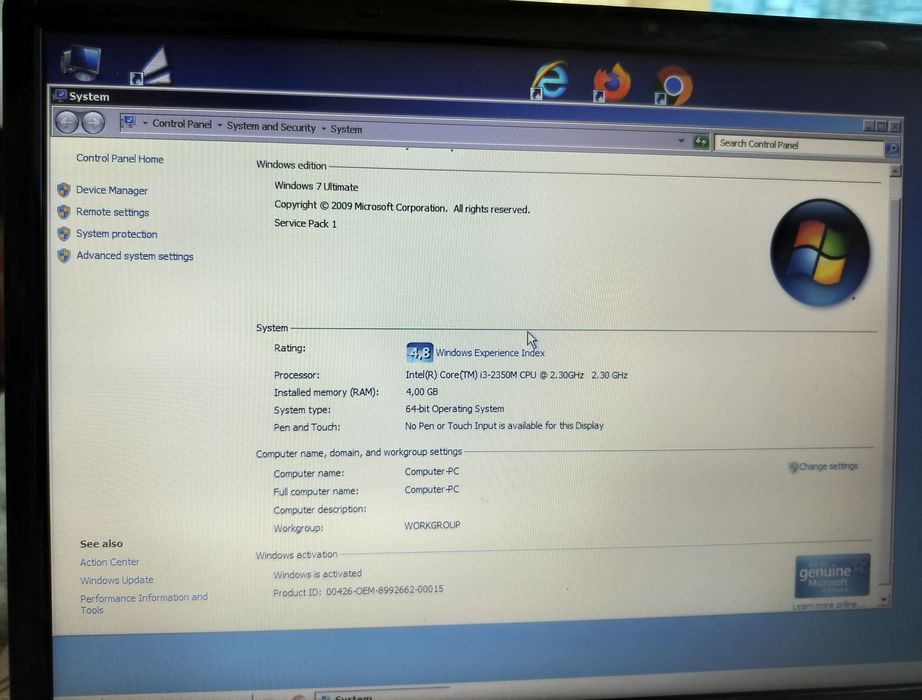Viewport: 922px width, 700px height.
Task: Click the Windows is activated text
Action: coord(318,574)
